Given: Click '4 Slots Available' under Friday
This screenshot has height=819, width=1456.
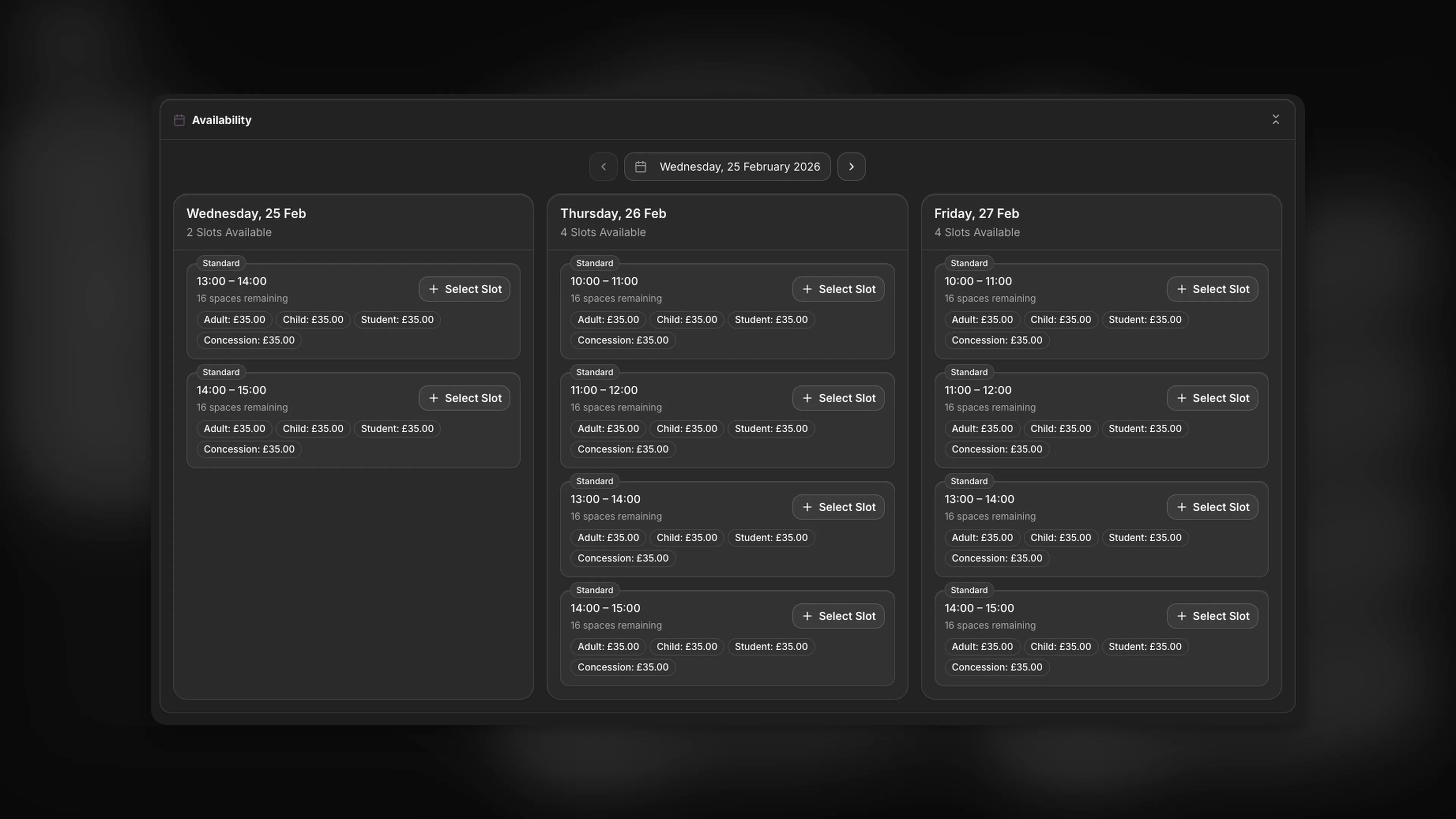Looking at the screenshot, I should (x=977, y=232).
